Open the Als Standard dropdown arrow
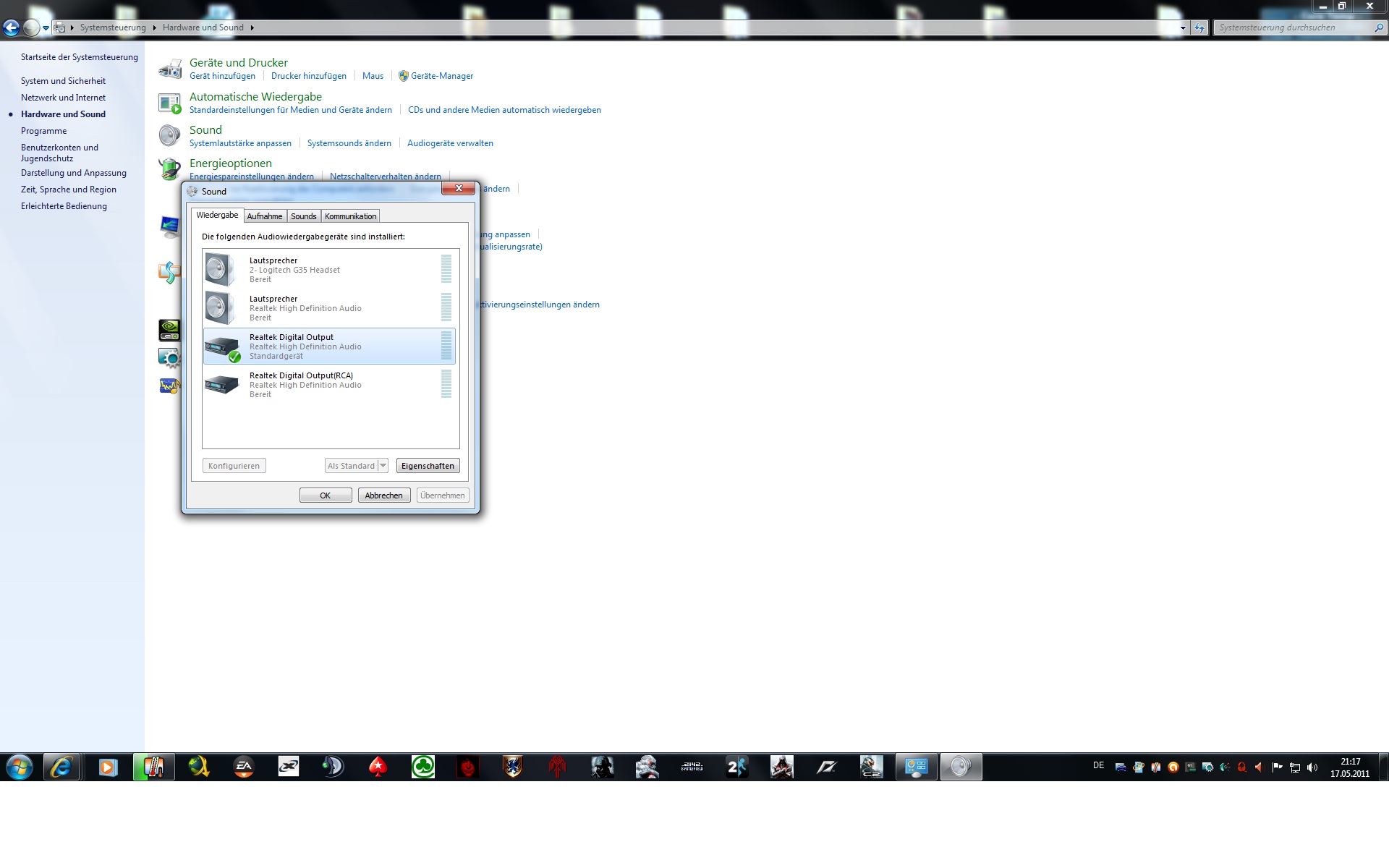 (x=383, y=466)
